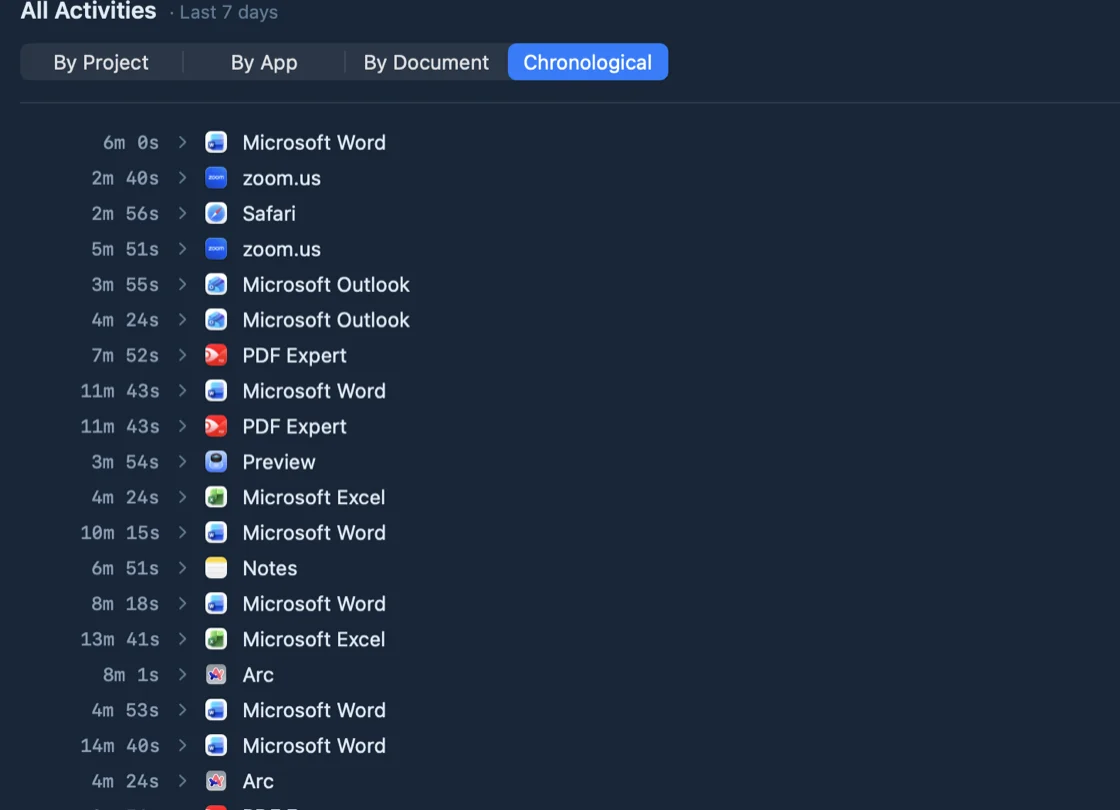Click 'Microsoft Word' label in 14m 40s row
The image size is (1120, 810).
click(x=314, y=746)
